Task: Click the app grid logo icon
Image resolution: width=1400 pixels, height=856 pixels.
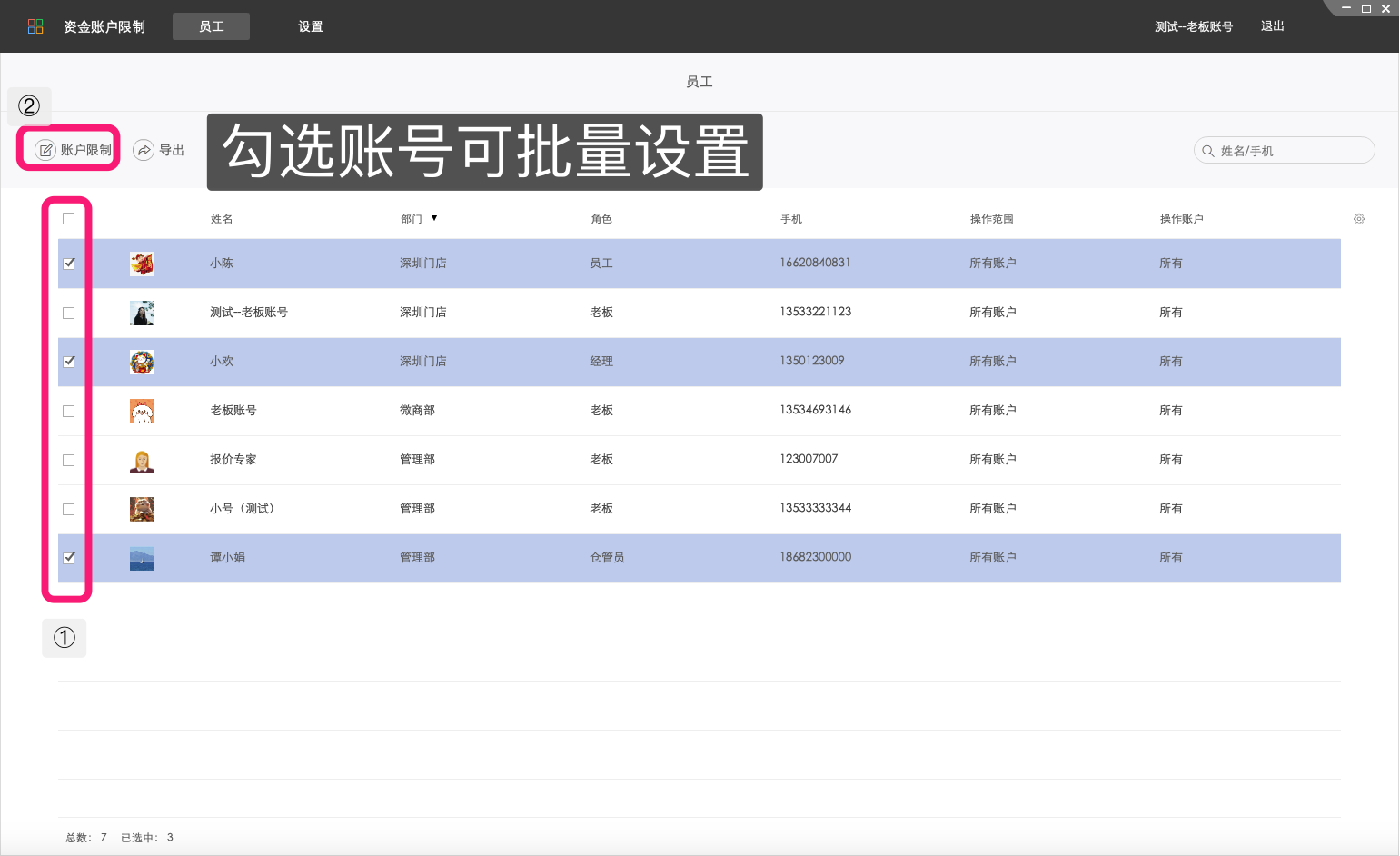Action: point(35,26)
